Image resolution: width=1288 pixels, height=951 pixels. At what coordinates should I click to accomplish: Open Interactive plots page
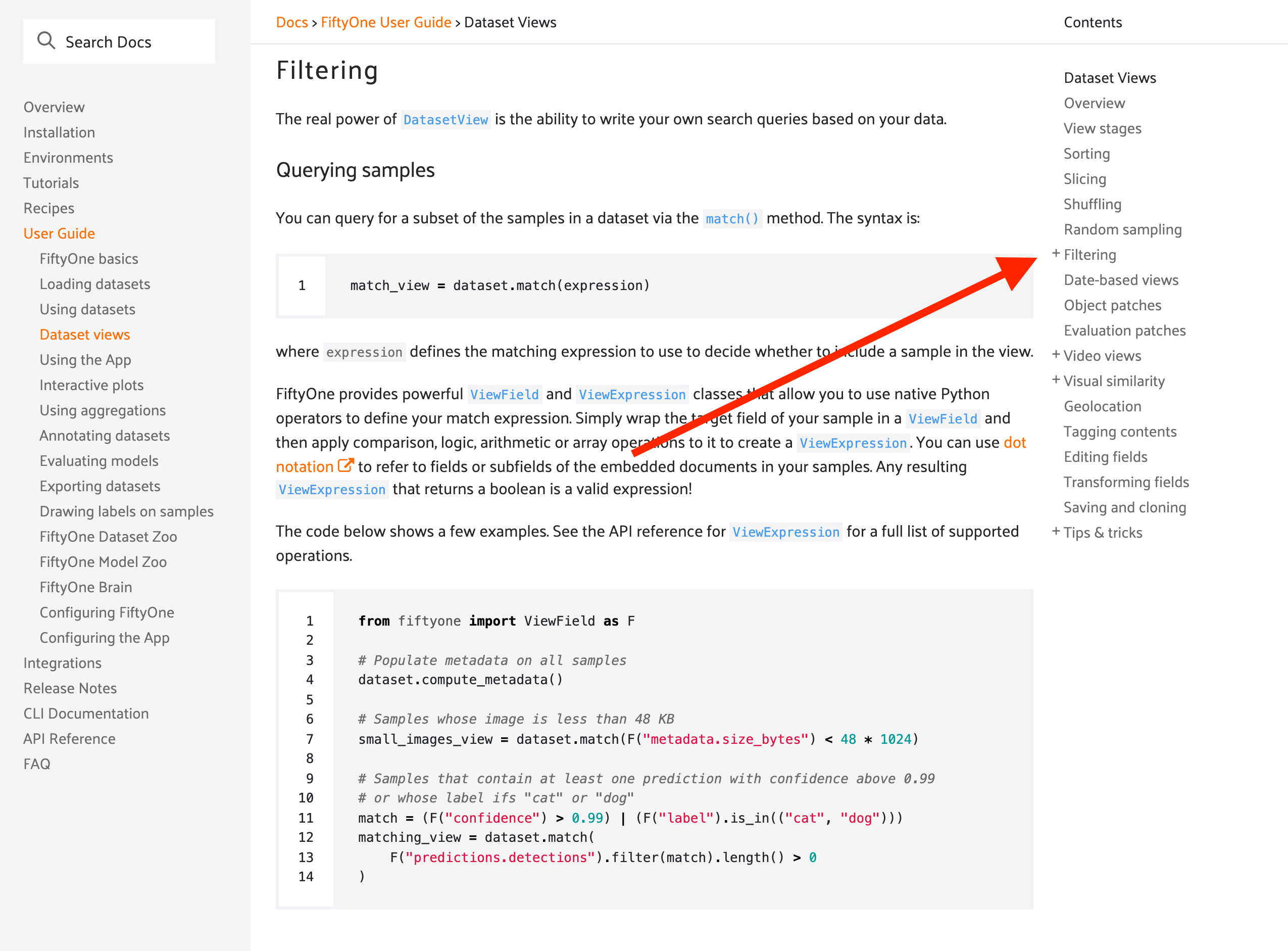(92, 385)
